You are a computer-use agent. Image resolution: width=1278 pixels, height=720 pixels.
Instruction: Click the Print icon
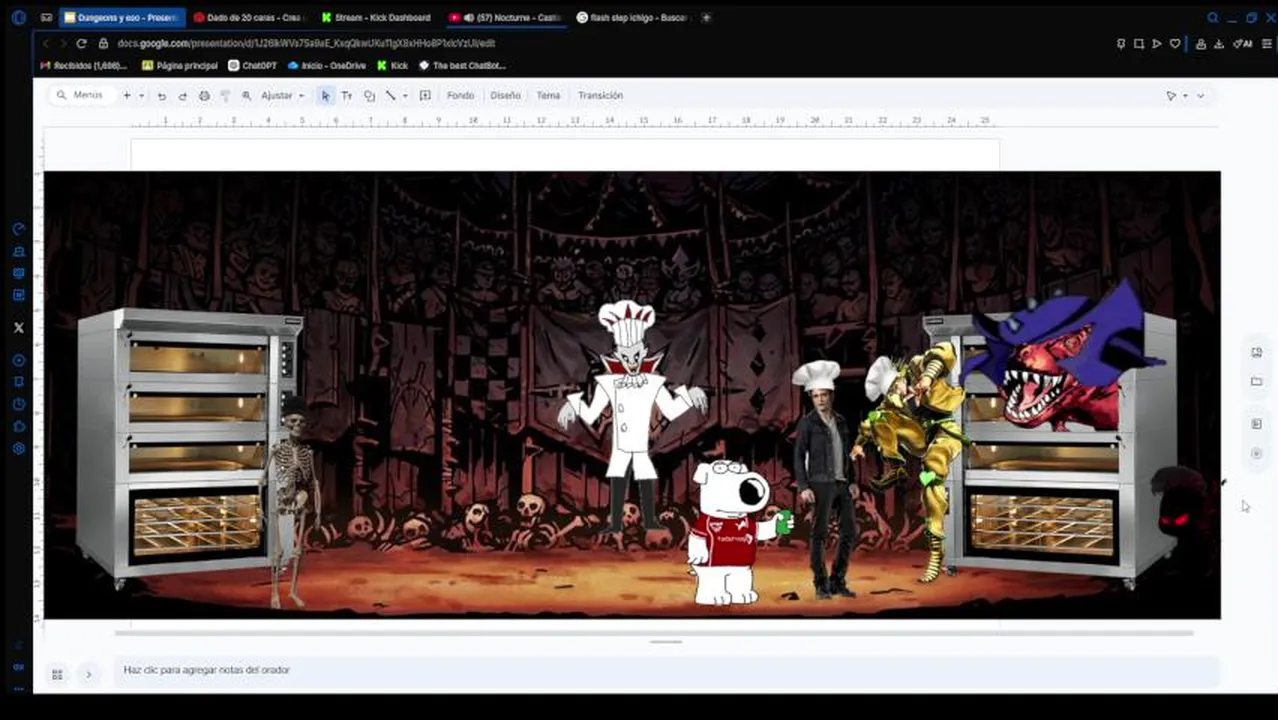click(x=204, y=96)
